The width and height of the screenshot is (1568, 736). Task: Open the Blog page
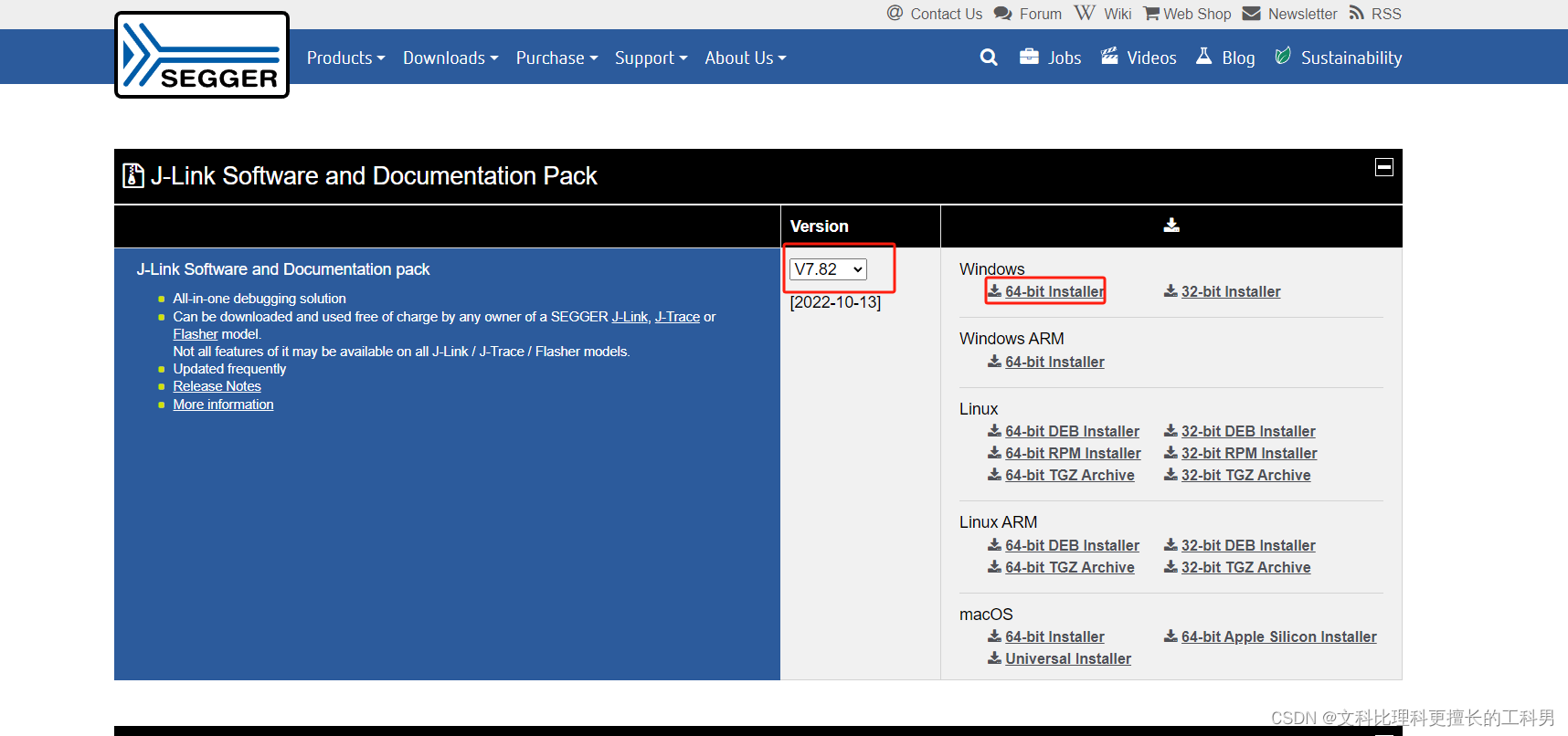1238,58
